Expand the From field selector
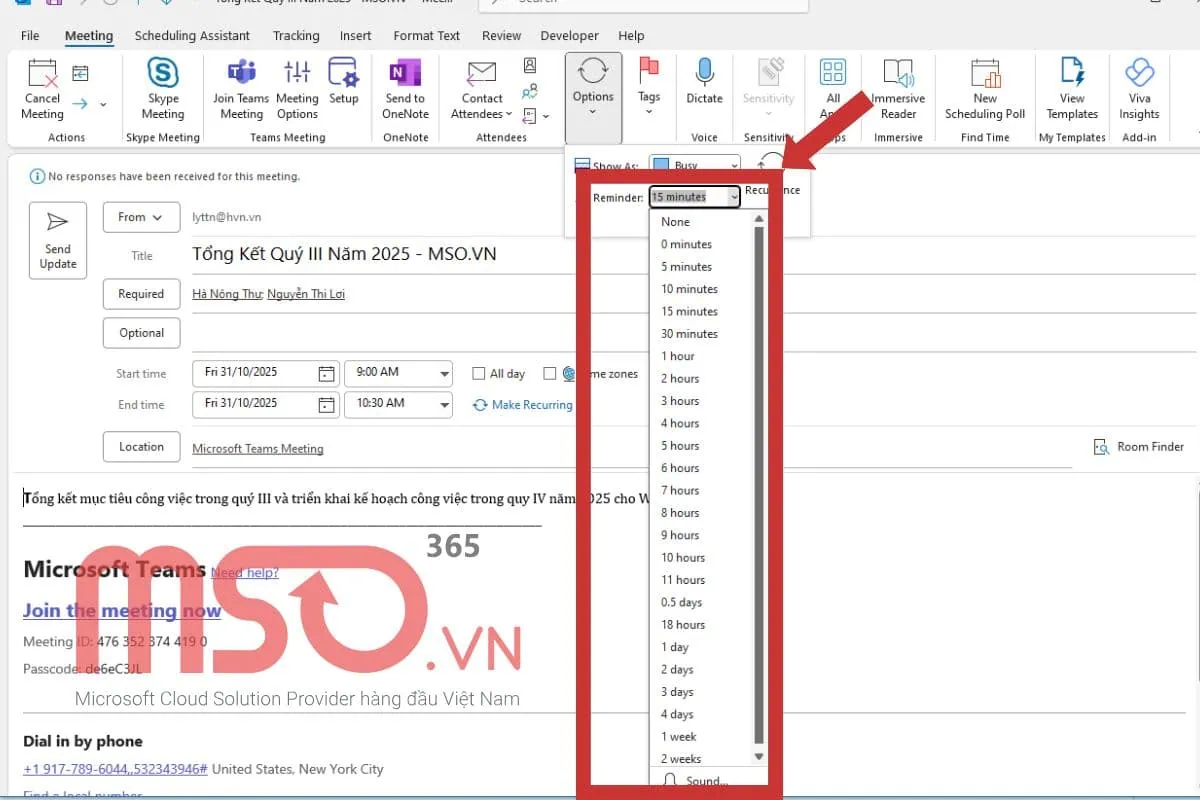This screenshot has width=1200, height=800. coord(141,217)
